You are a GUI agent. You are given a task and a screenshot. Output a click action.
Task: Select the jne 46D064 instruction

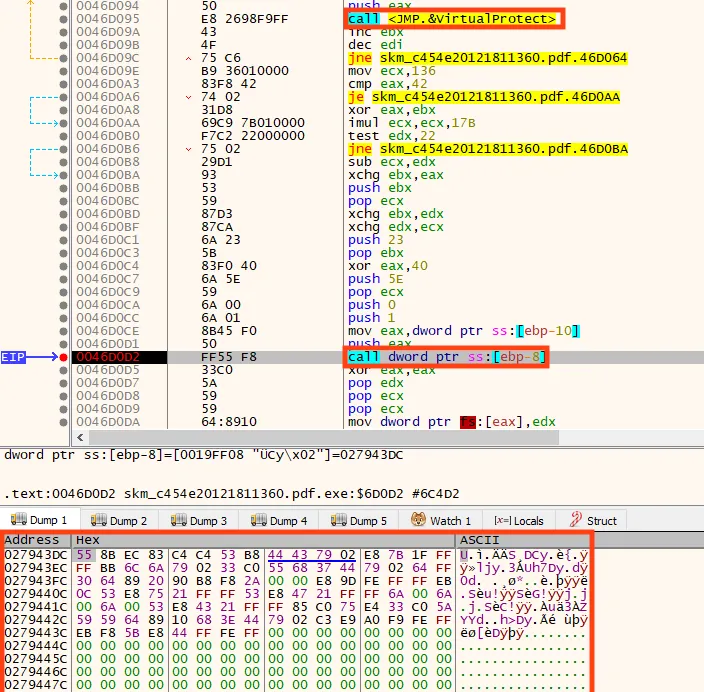488,58
